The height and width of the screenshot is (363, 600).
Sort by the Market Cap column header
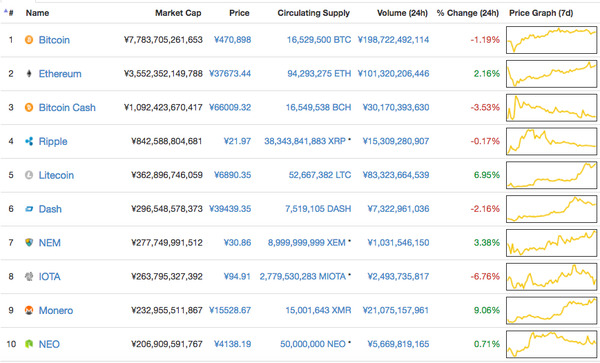pyautogui.click(x=178, y=13)
